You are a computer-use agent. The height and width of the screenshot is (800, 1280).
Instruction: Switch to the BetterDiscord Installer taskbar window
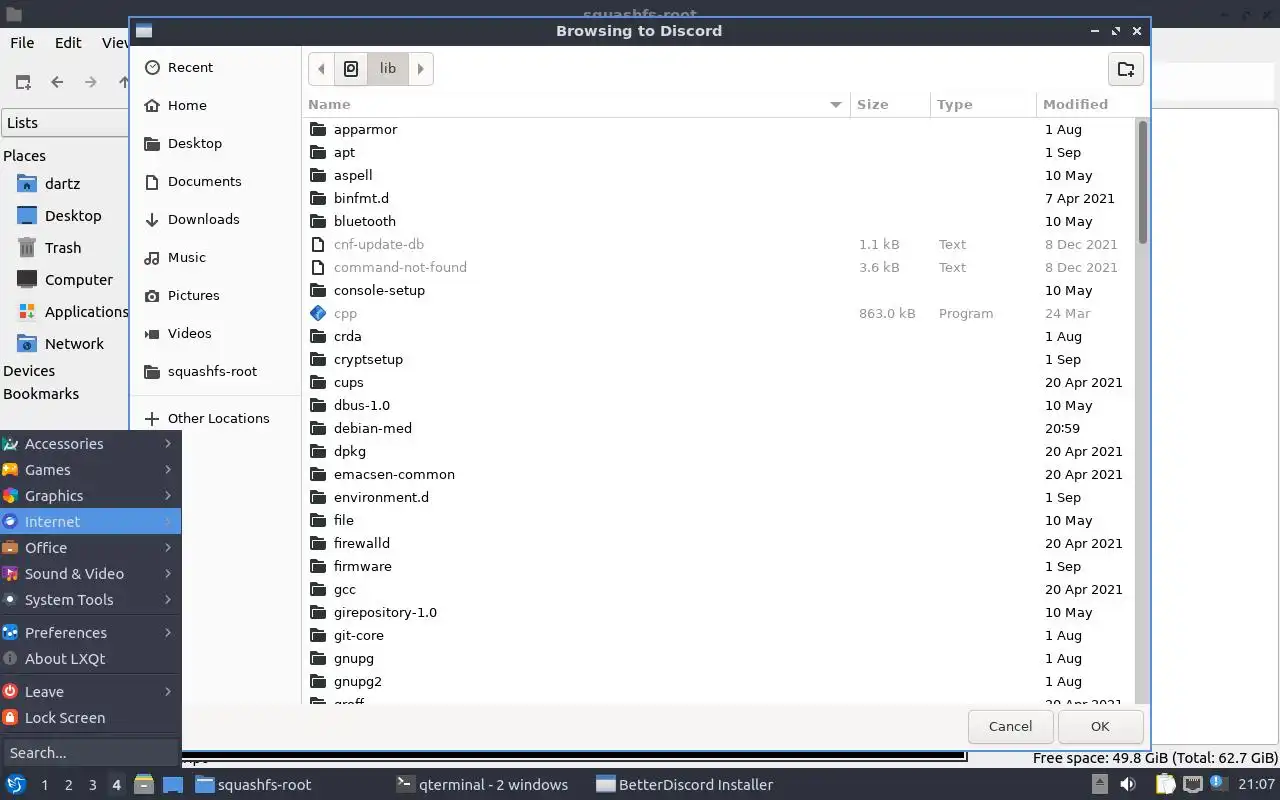tap(684, 785)
